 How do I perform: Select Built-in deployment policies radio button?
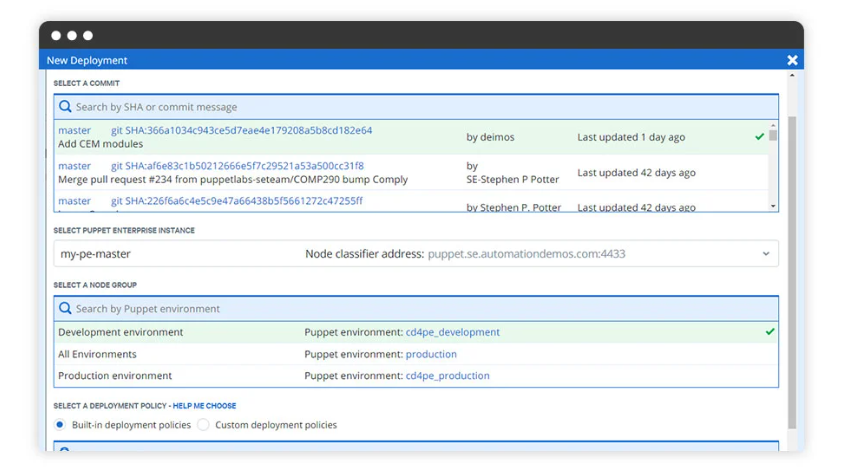coord(61,425)
